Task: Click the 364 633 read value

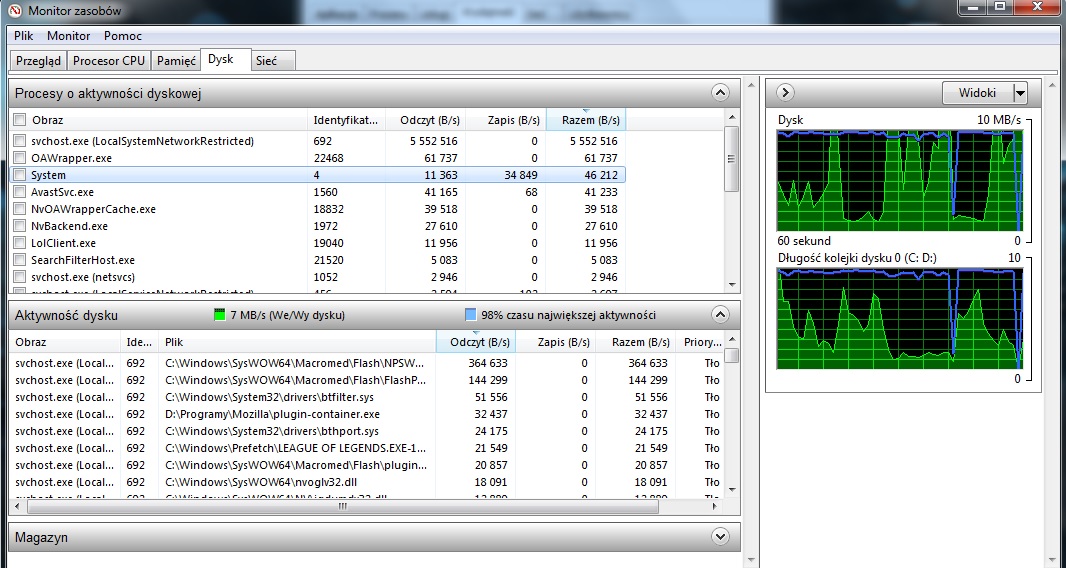Action: (487, 363)
